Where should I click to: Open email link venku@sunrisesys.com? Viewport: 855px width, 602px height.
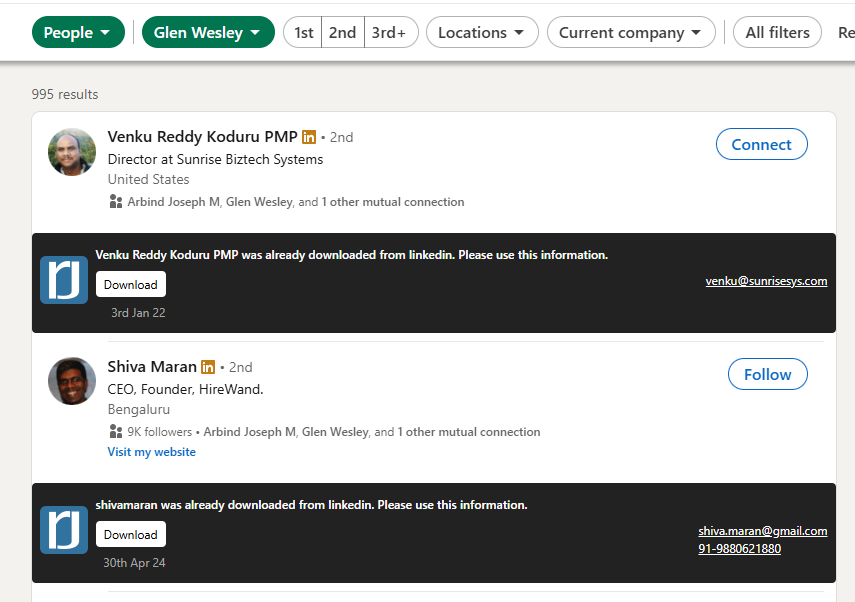[x=766, y=281]
